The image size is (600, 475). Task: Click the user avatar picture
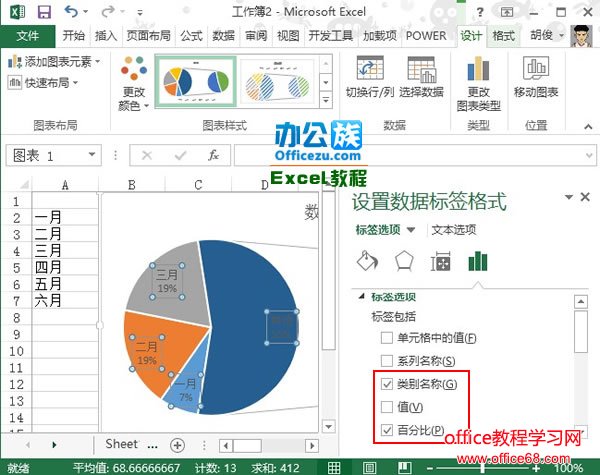[581, 36]
